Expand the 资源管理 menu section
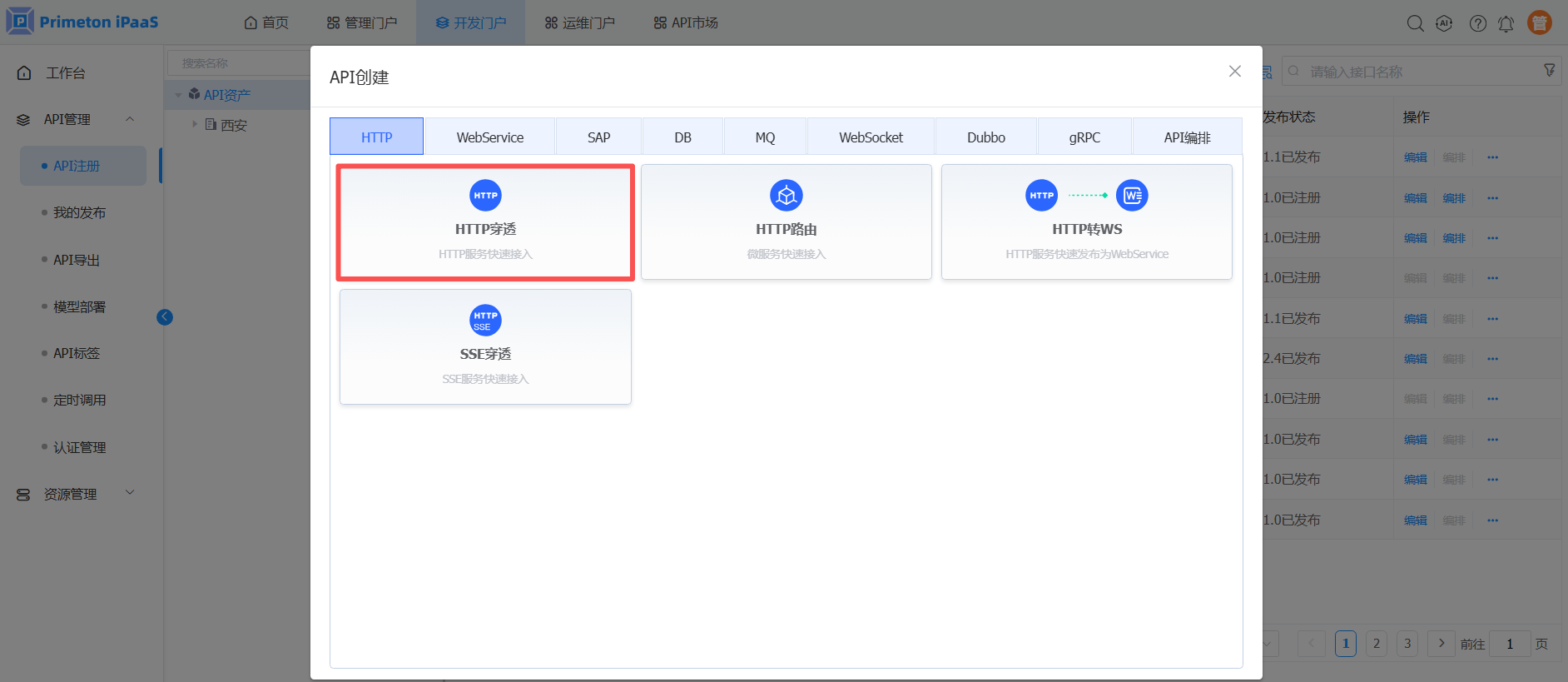1568x682 pixels. point(130,493)
